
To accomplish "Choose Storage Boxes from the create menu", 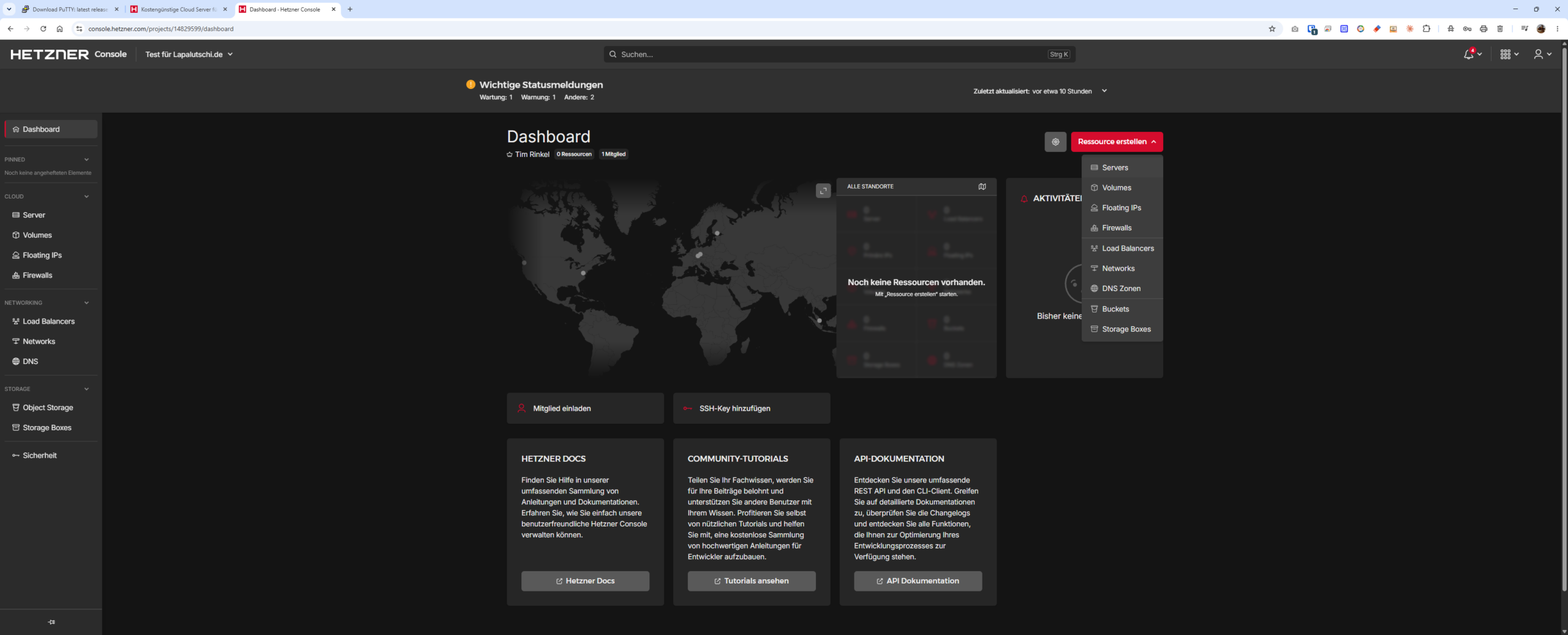I will (1122, 329).
